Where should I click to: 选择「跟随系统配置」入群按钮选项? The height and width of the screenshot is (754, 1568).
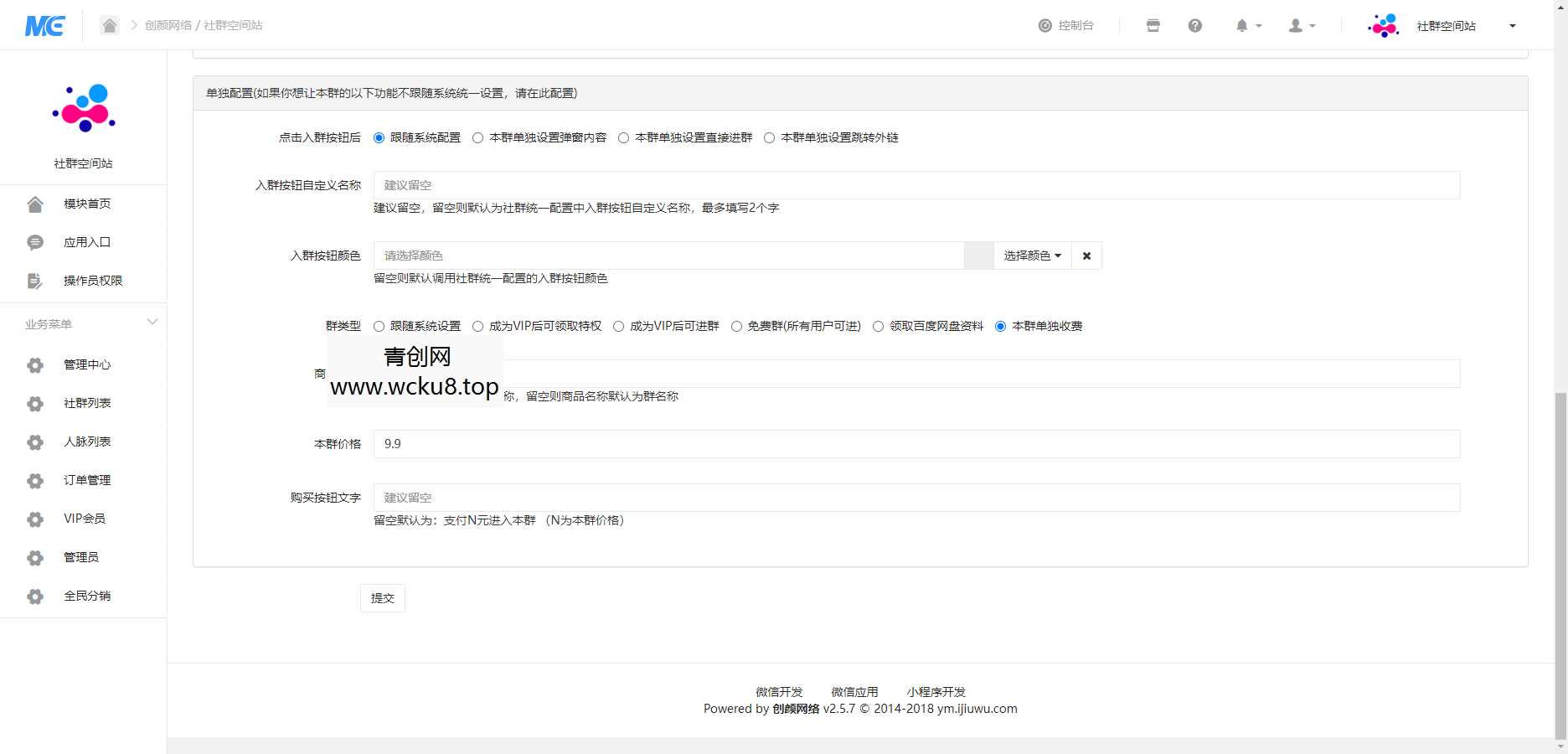(379, 137)
